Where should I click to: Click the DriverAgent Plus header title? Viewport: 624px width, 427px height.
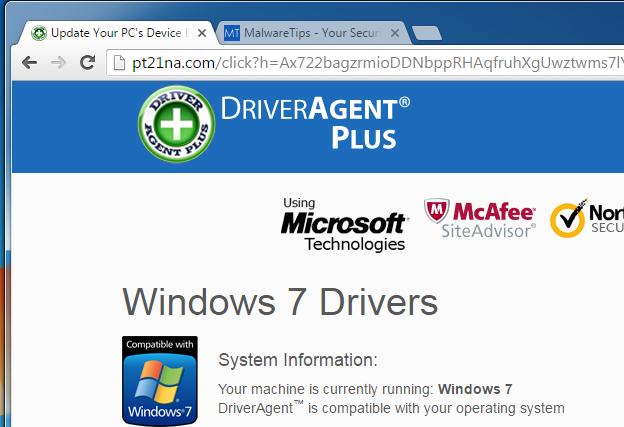[x=316, y=123]
